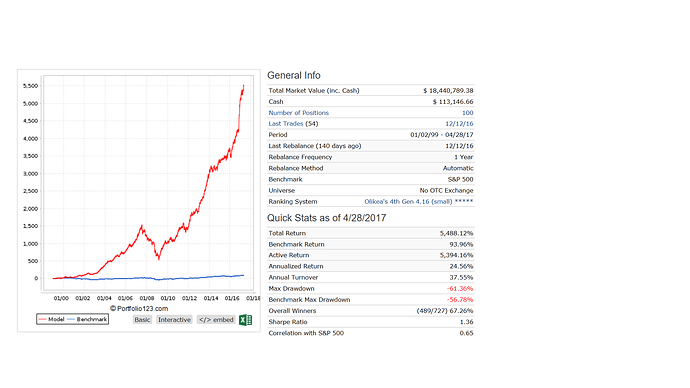Toggle Model series in chart legend
690x388 pixels.
tap(51, 319)
